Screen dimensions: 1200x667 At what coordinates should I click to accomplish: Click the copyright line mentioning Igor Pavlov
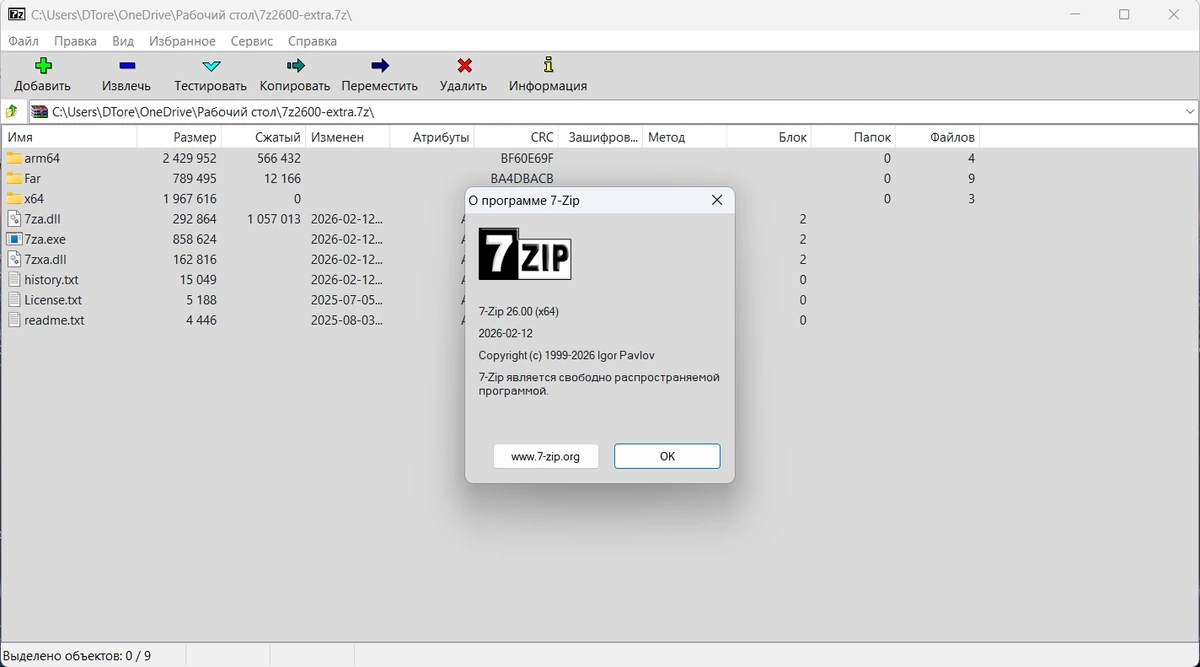566,355
